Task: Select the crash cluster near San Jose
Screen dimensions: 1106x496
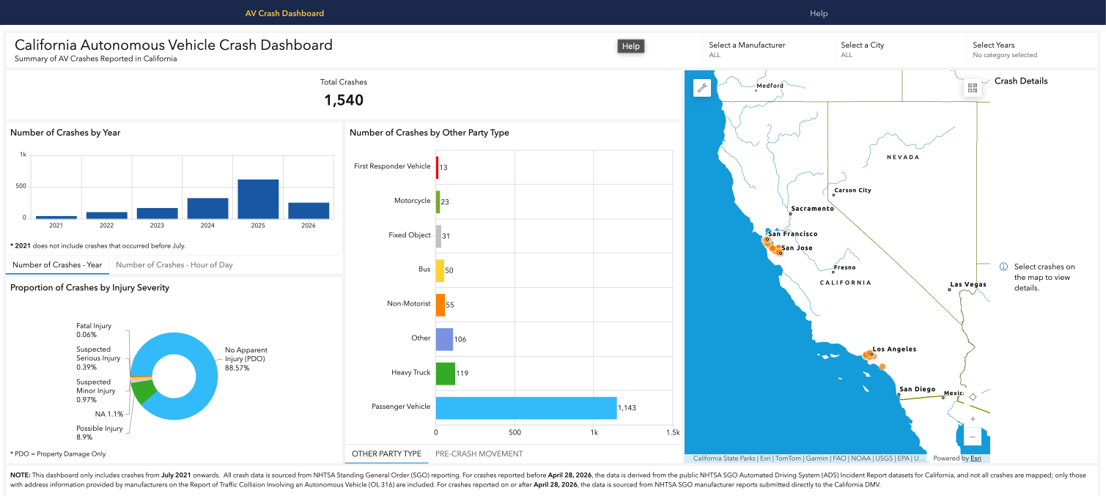Action: [x=777, y=250]
